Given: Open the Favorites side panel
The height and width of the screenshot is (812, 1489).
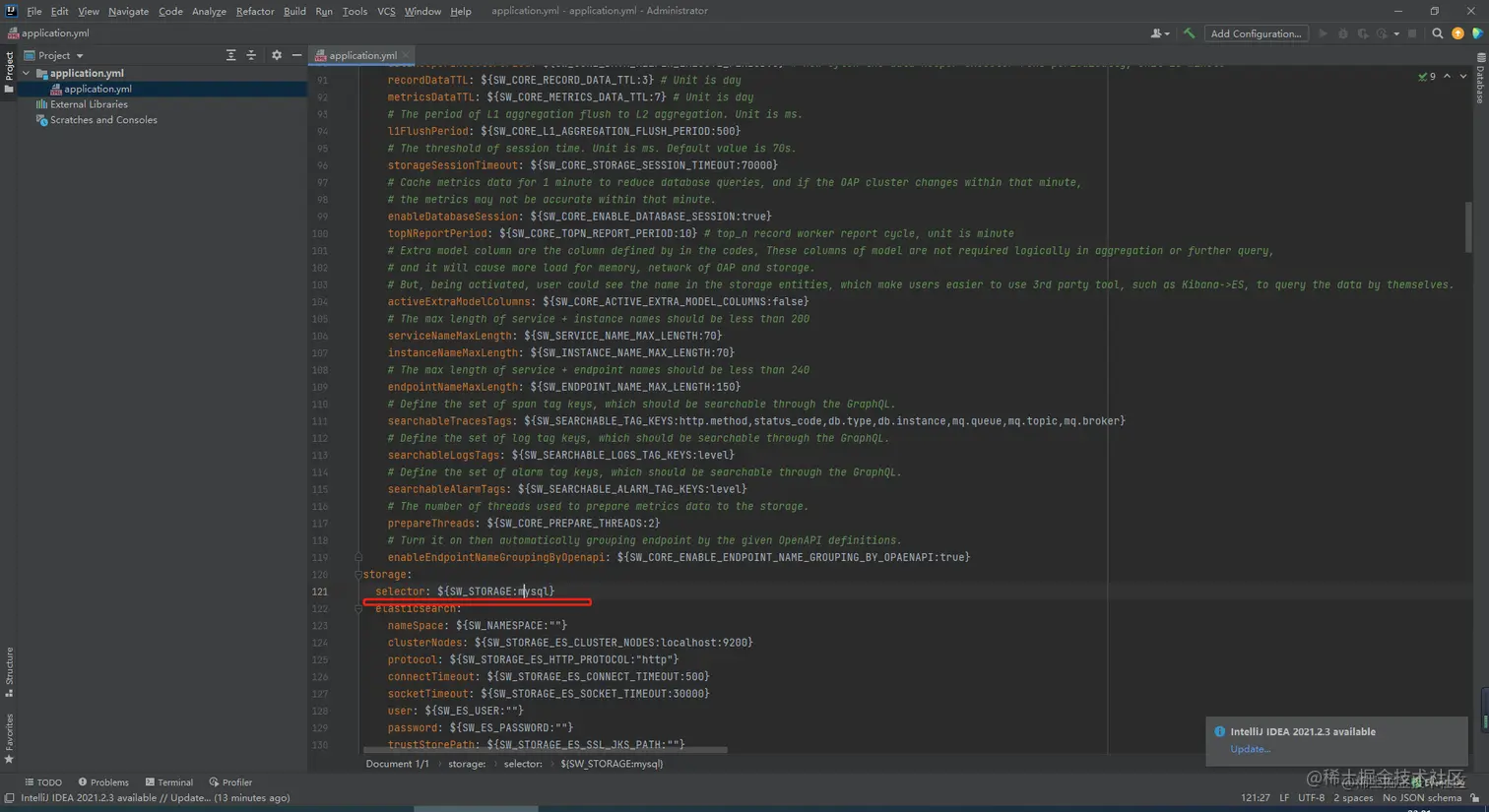Looking at the screenshot, I should tap(9, 738).
